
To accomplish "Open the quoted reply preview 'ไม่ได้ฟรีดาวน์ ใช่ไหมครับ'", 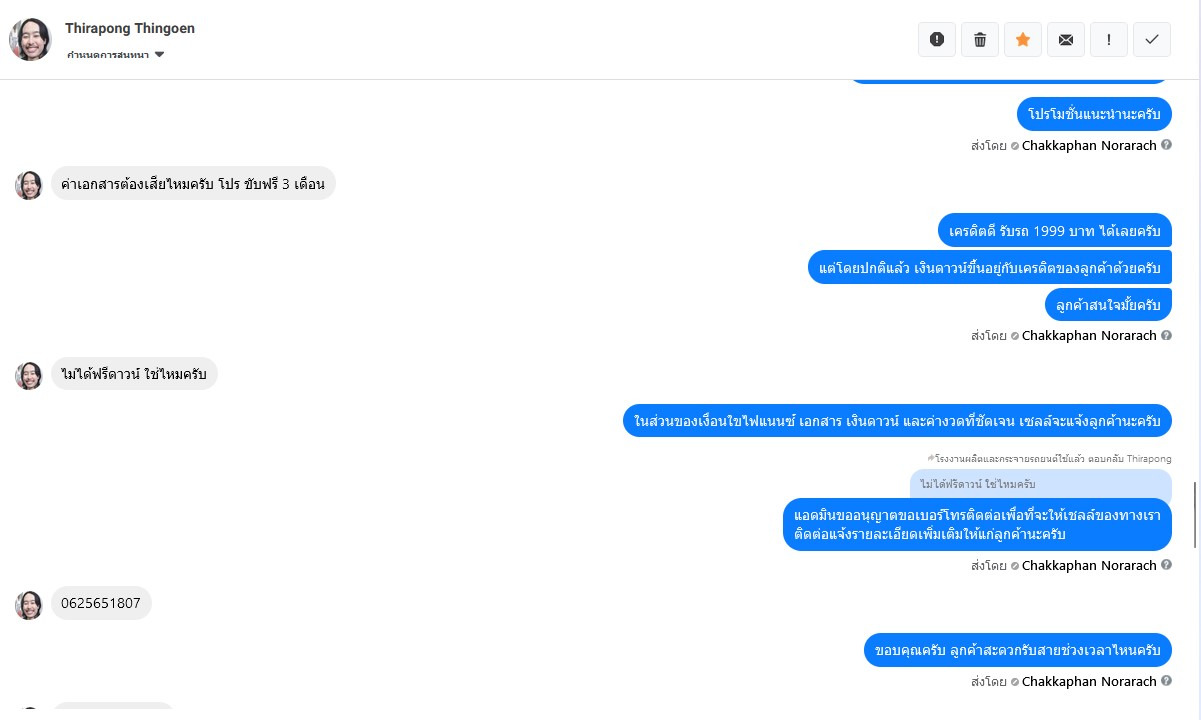I will coord(1040,484).
